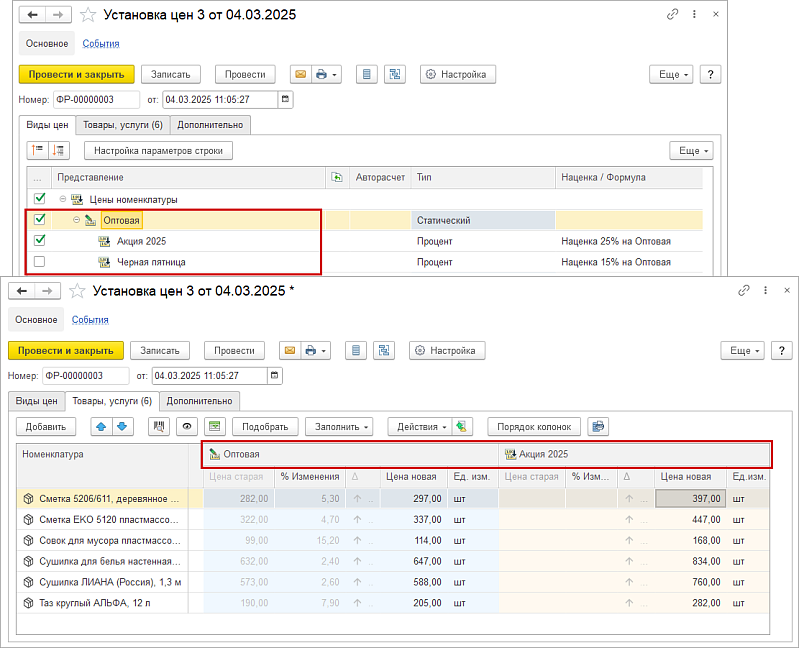Move row down icon in Виды цен tab
Screen dimensions: 799x648
[x=59, y=150]
